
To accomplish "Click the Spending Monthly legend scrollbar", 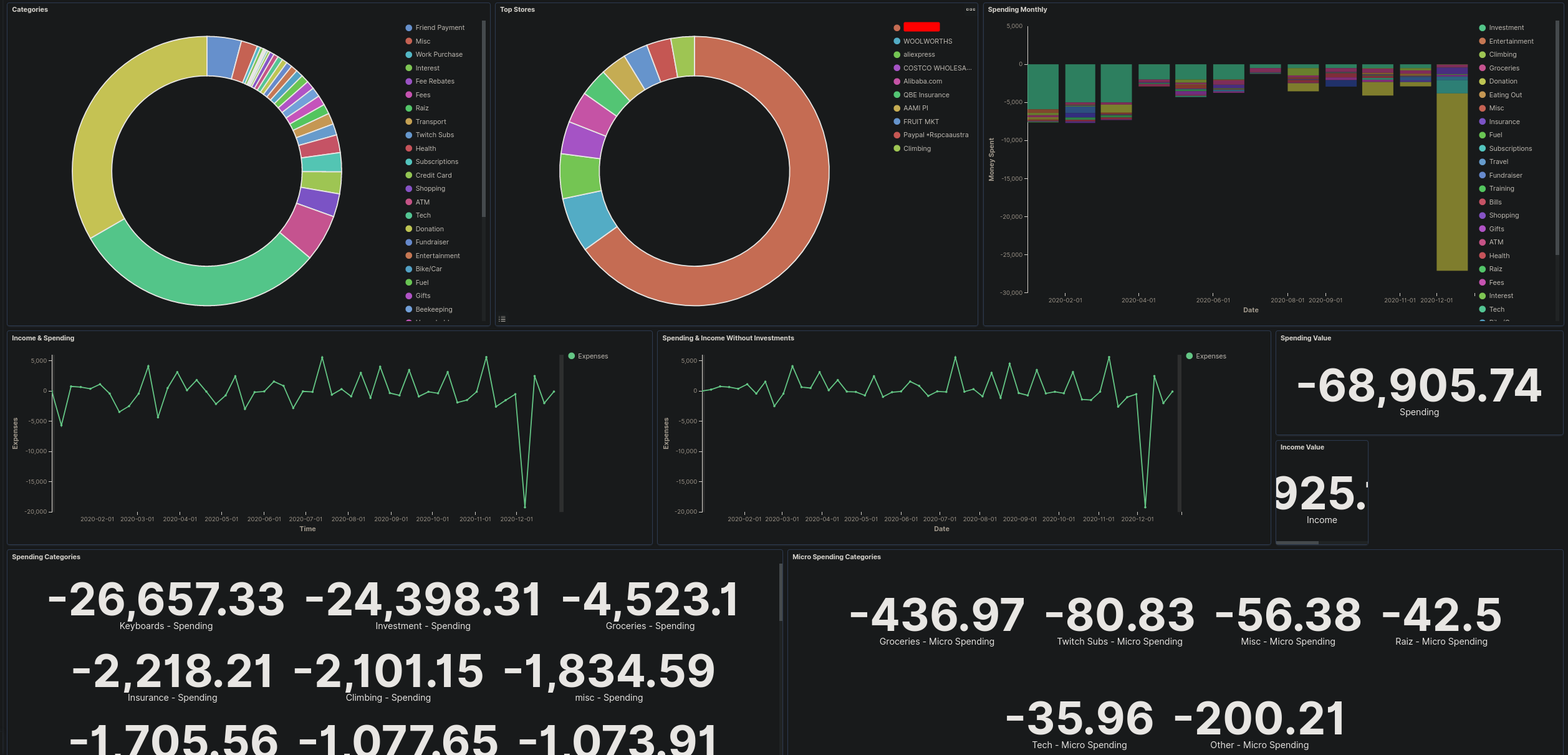I will (1557, 138).
